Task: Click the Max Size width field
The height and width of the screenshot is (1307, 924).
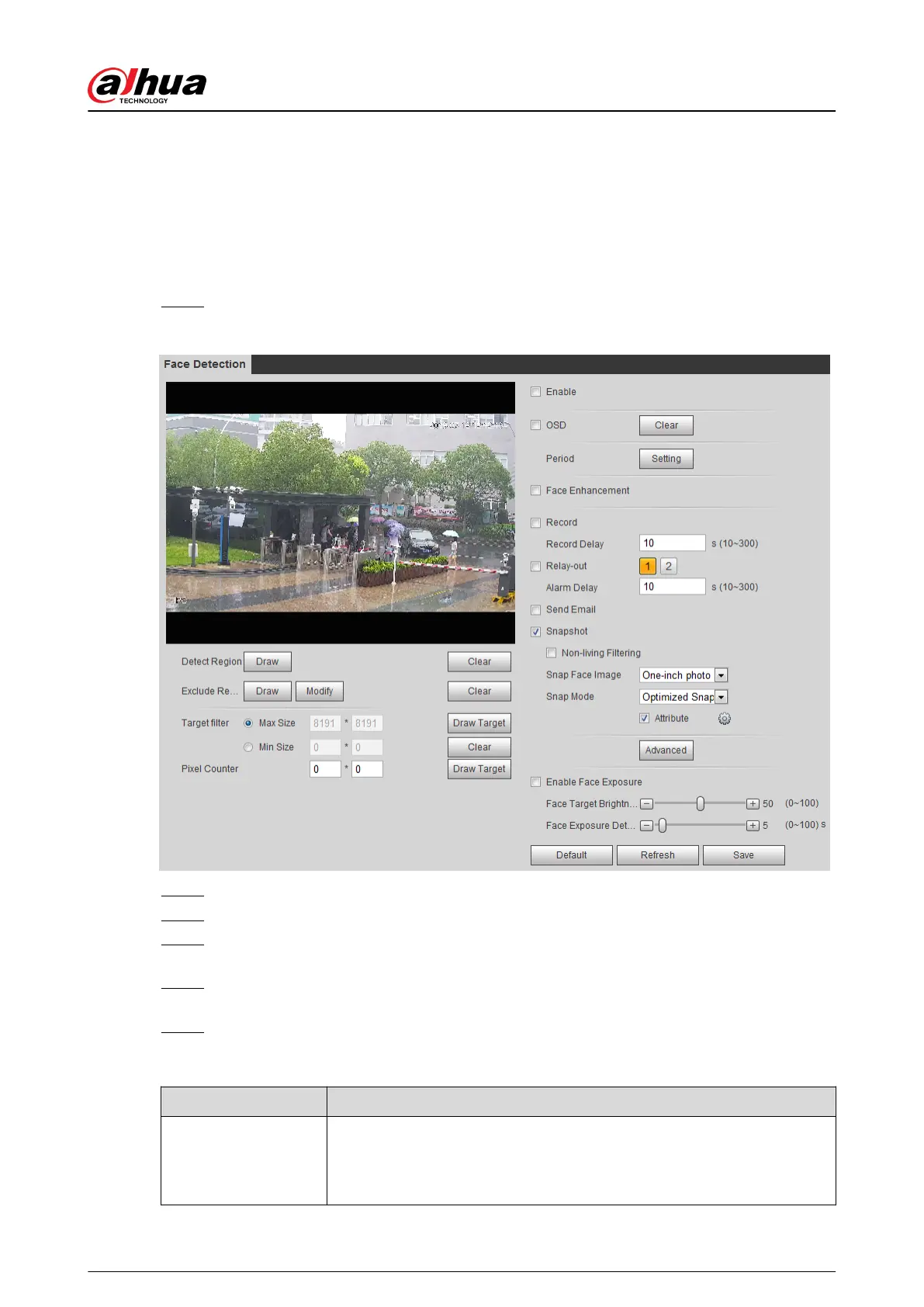Action: tap(325, 723)
